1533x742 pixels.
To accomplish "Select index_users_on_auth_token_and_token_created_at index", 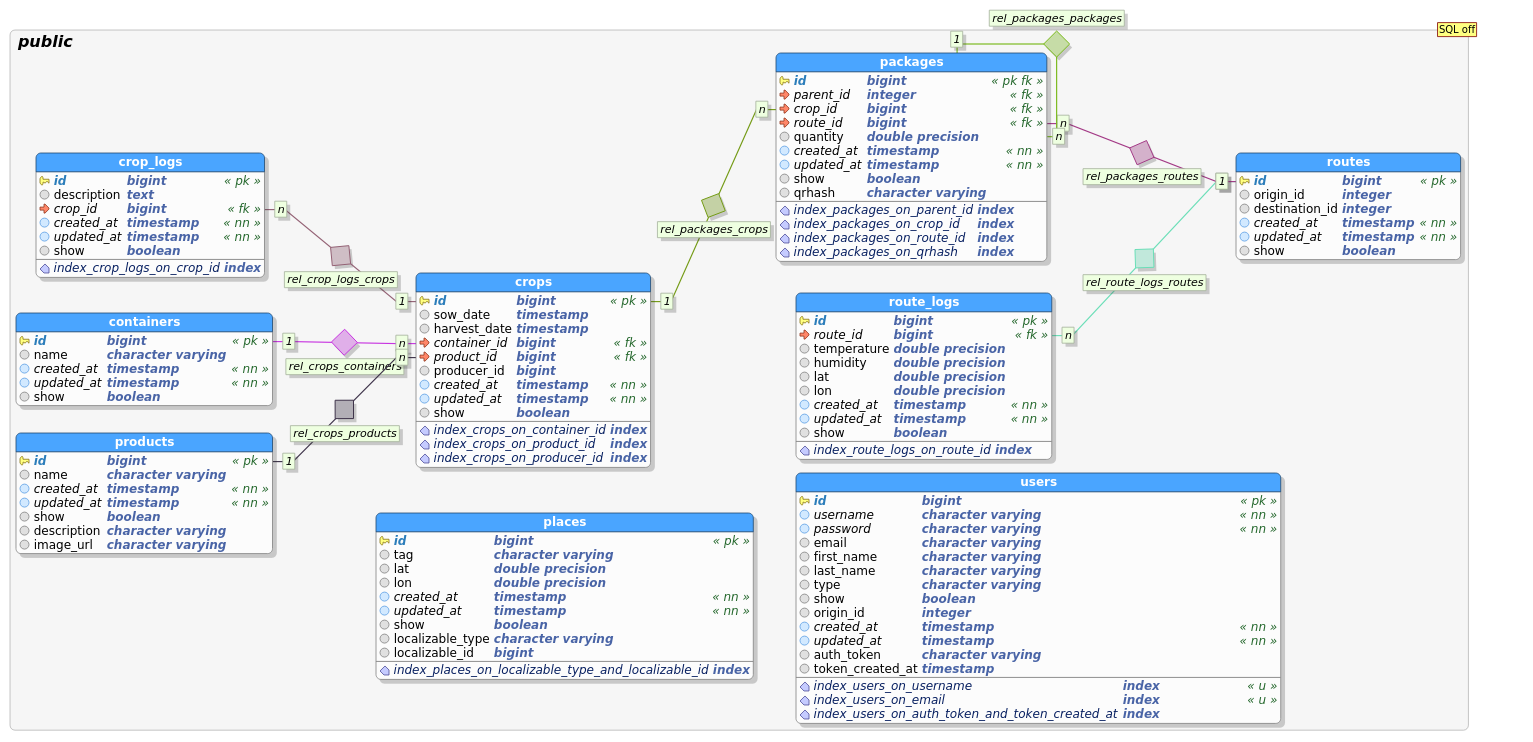I will pyautogui.click(x=1038, y=714).
